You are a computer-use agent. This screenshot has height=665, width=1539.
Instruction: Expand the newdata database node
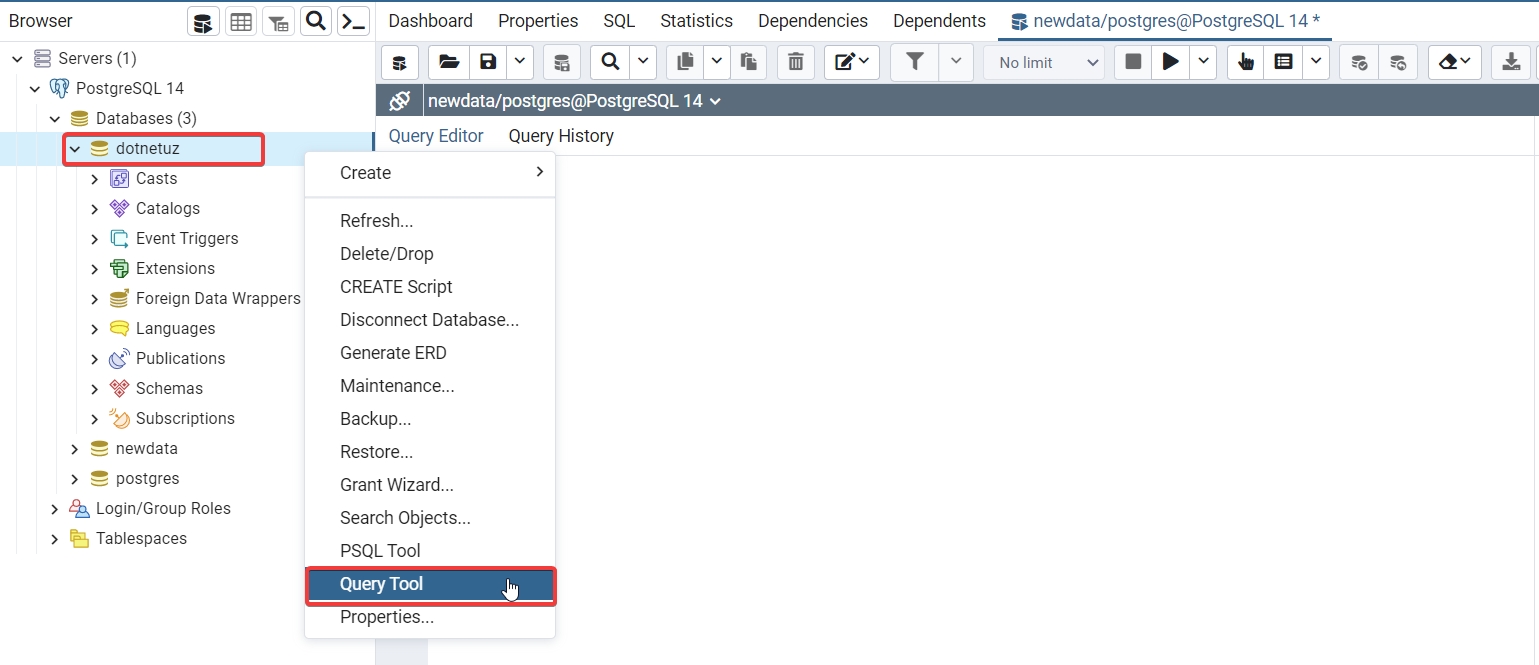coord(75,449)
